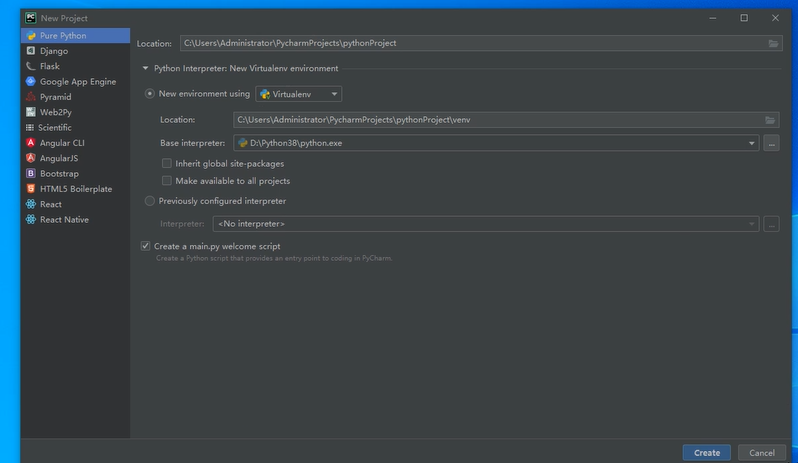798x463 pixels.
Task: Uncheck Create a main.py welcome script
Action: pyautogui.click(x=146, y=246)
